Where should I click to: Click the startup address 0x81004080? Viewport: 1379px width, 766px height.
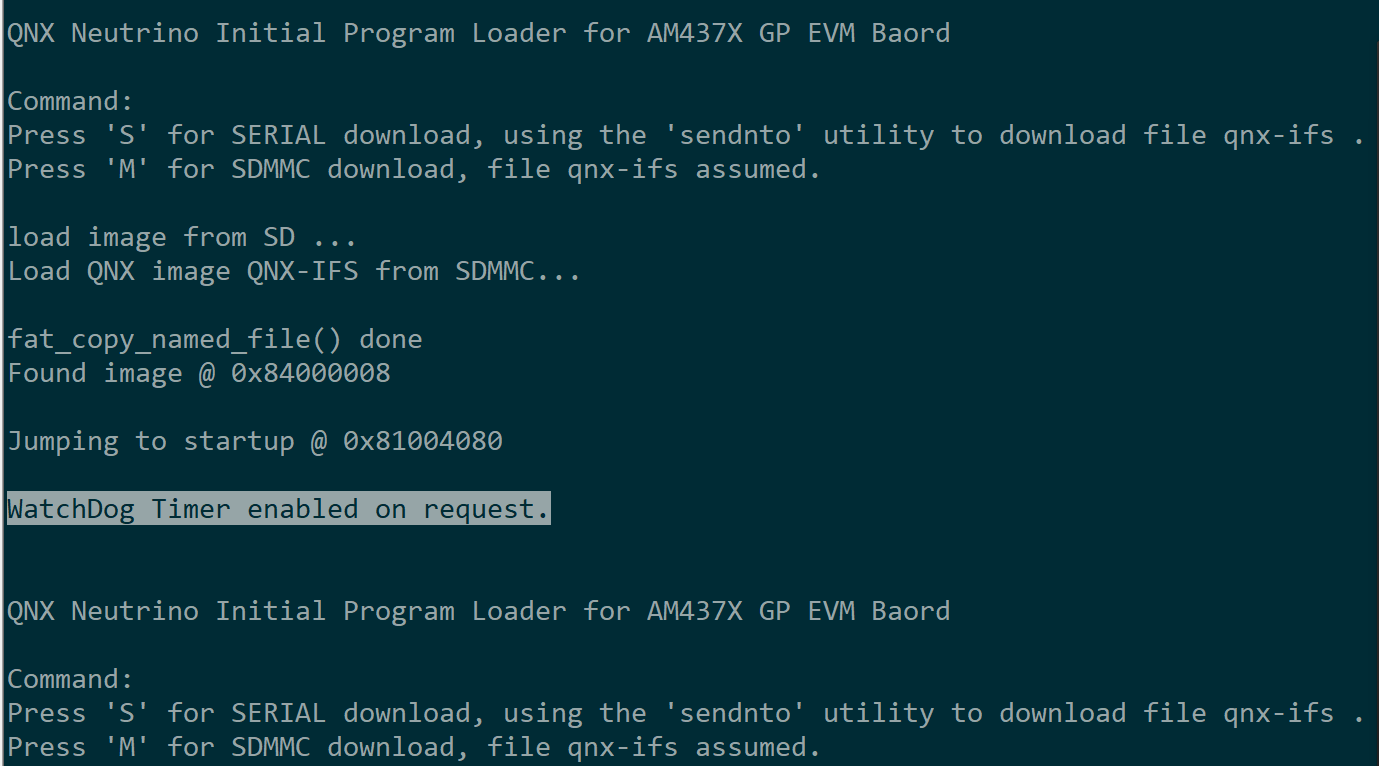(422, 441)
